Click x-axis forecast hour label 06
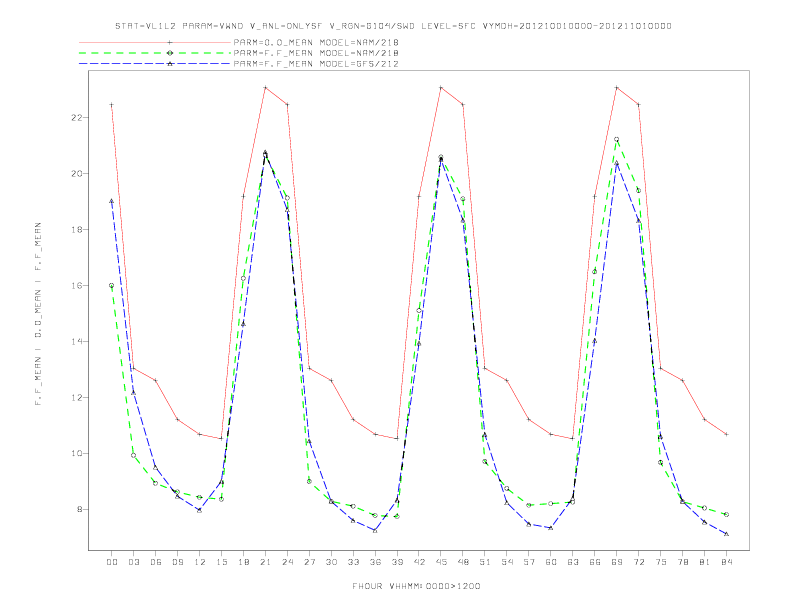This screenshot has width=792, height=612. pyautogui.click(x=156, y=562)
